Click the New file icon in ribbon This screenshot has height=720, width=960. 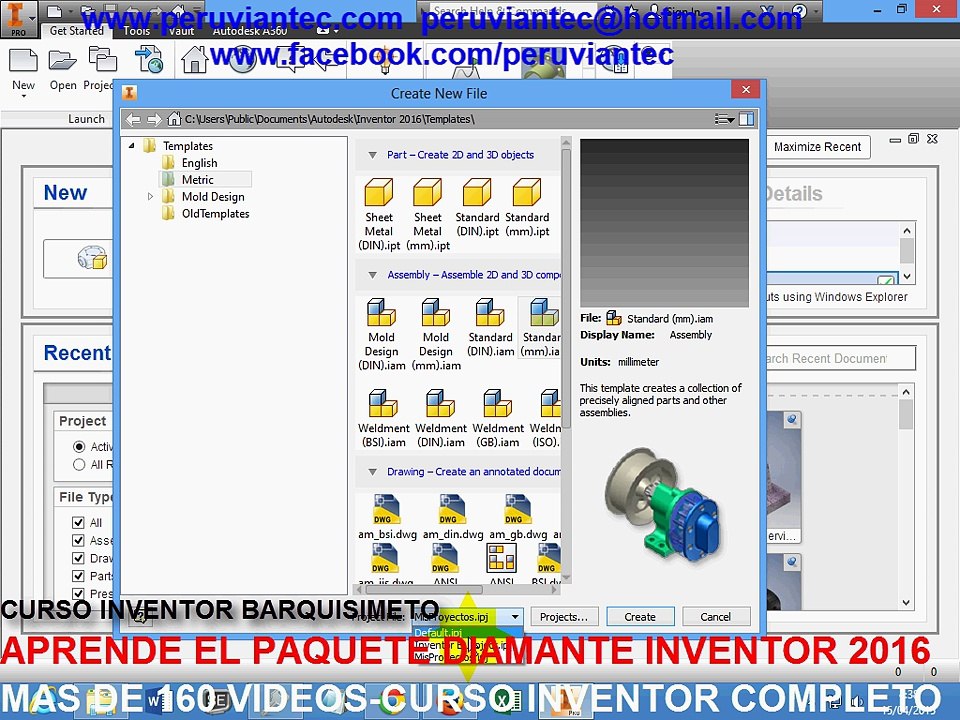coord(23,61)
